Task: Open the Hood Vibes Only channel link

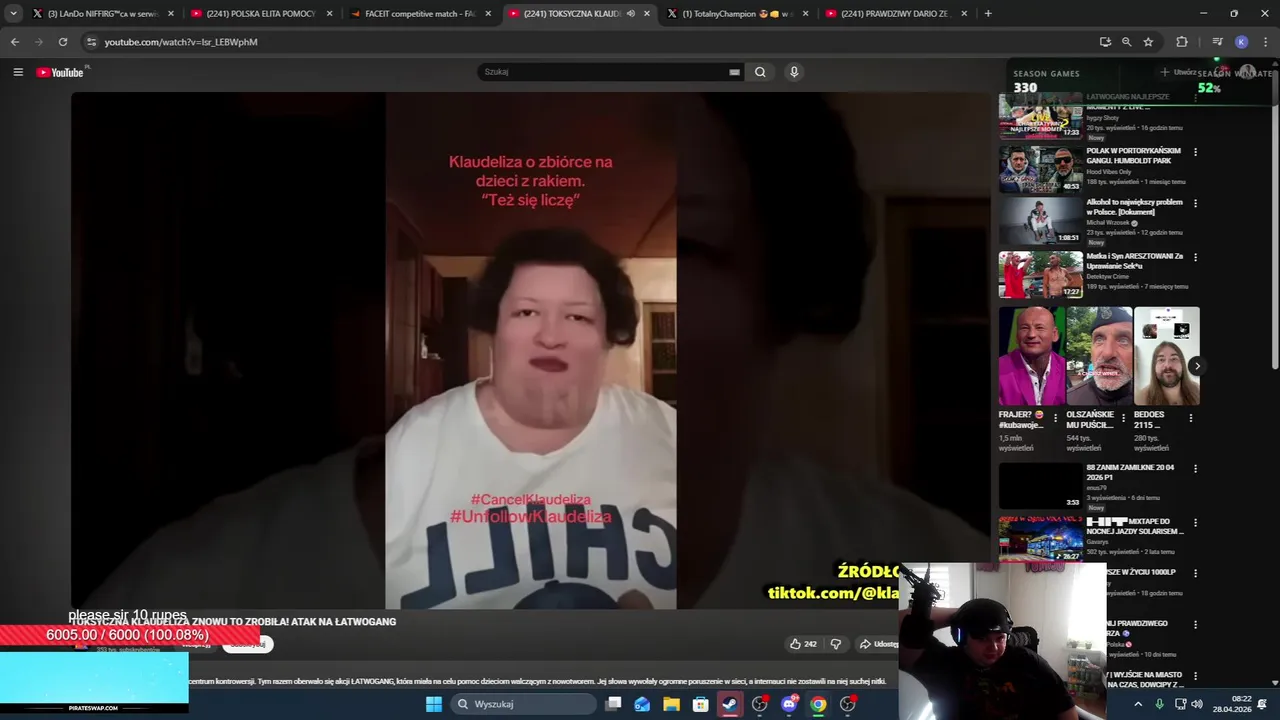Action: click(1109, 172)
